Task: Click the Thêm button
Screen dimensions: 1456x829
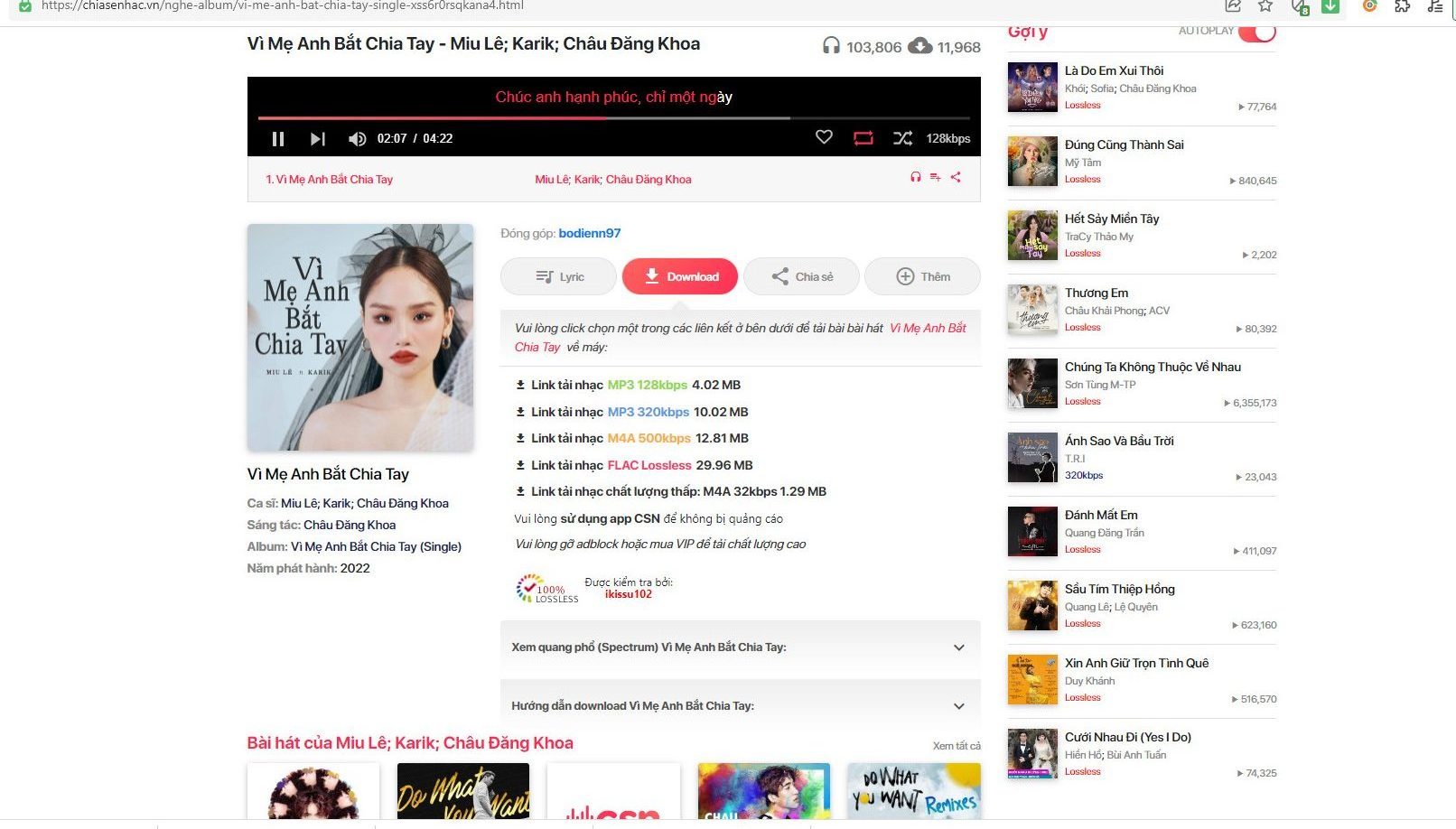Action: 922,277
